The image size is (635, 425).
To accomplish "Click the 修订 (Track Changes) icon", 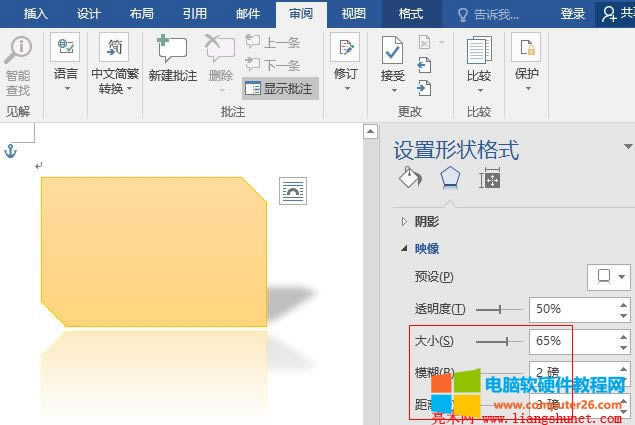I will click(x=345, y=50).
